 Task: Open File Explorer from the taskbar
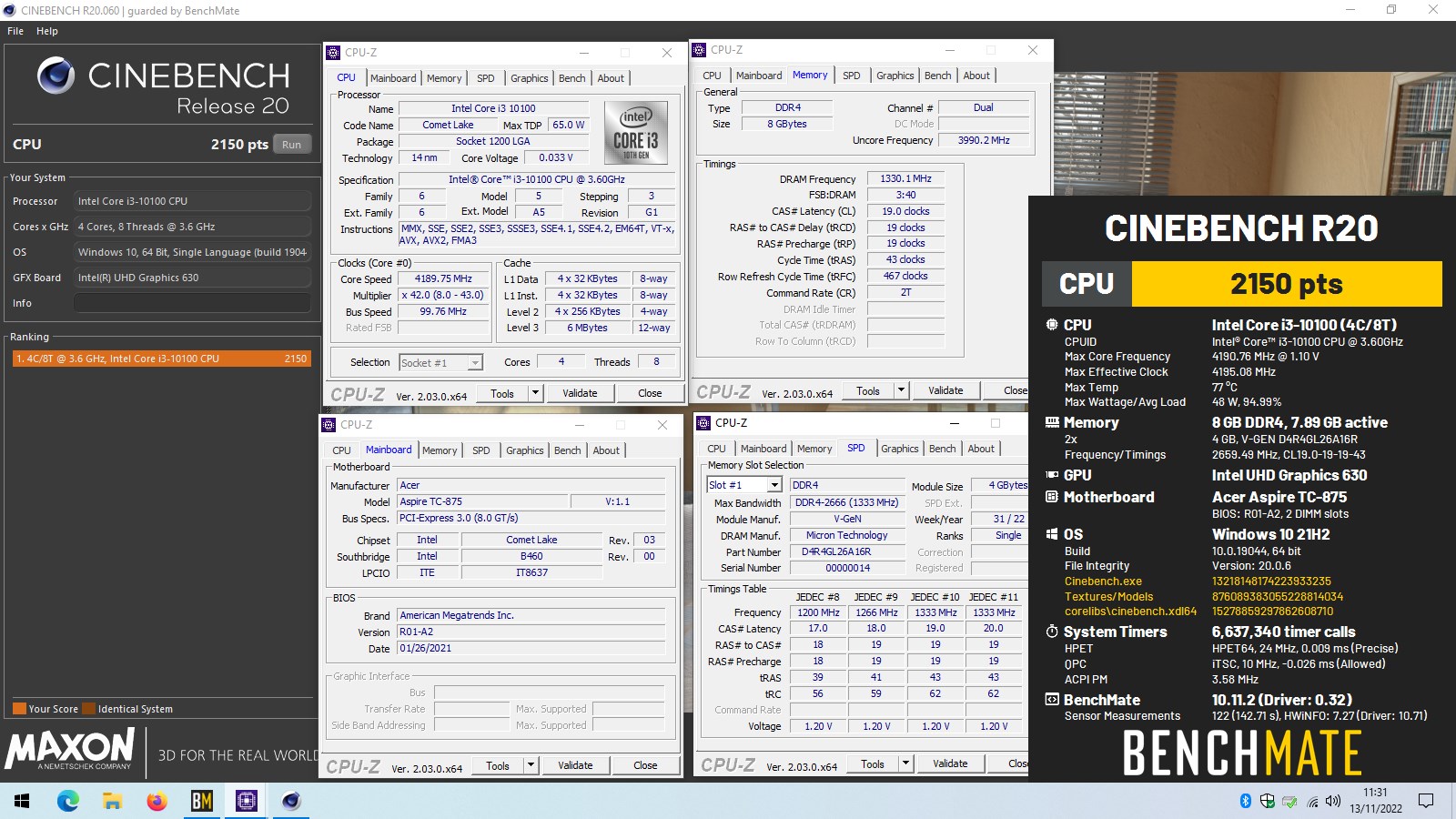[112, 801]
